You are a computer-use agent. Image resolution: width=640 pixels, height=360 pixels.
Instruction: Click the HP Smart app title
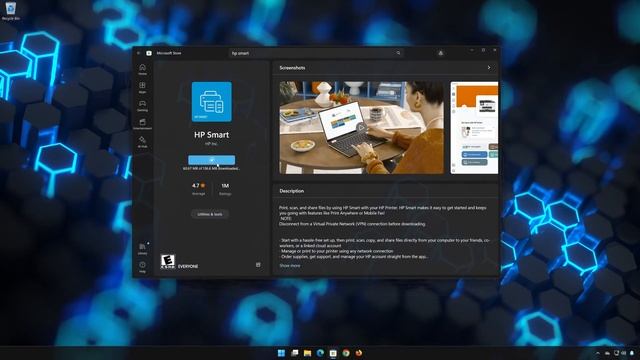[x=211, y=135]
